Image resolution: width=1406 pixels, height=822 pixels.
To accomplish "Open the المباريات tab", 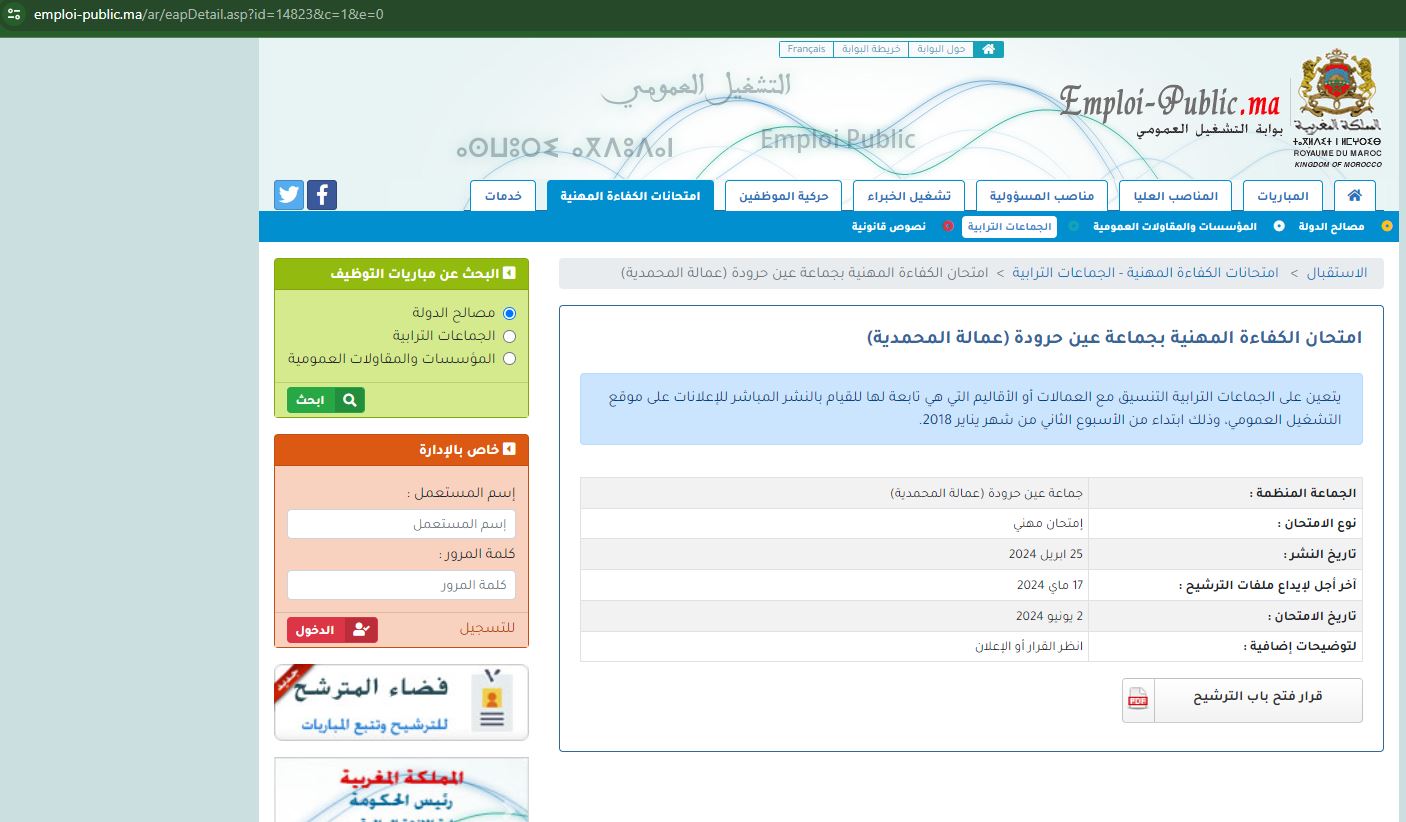I will coord(1282,196).
